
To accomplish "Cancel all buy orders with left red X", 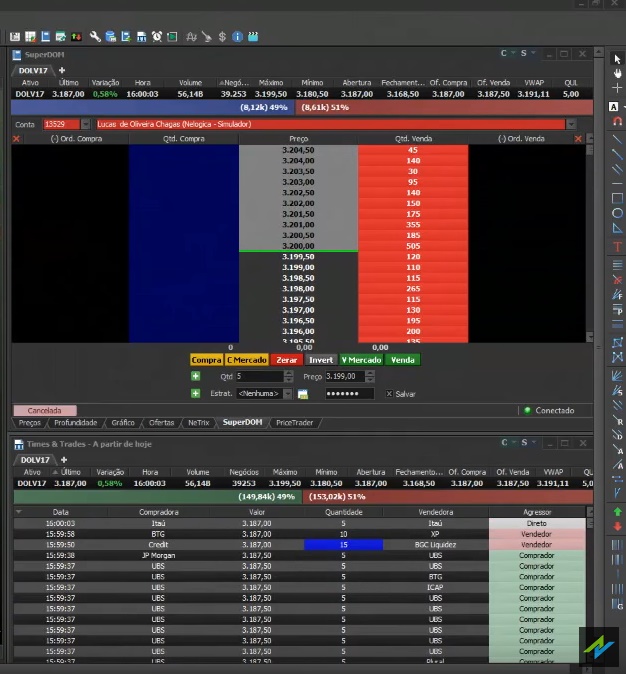I will click(x=16, y=139).
